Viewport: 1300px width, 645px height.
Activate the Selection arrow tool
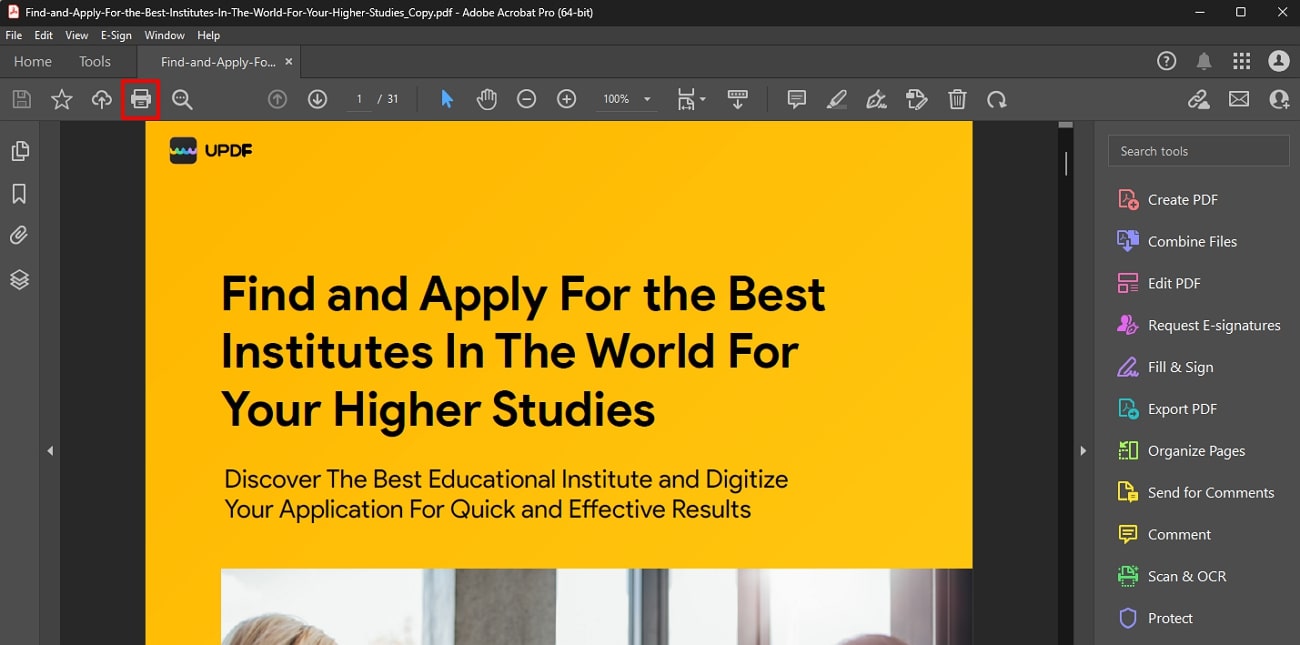point(447,99)
